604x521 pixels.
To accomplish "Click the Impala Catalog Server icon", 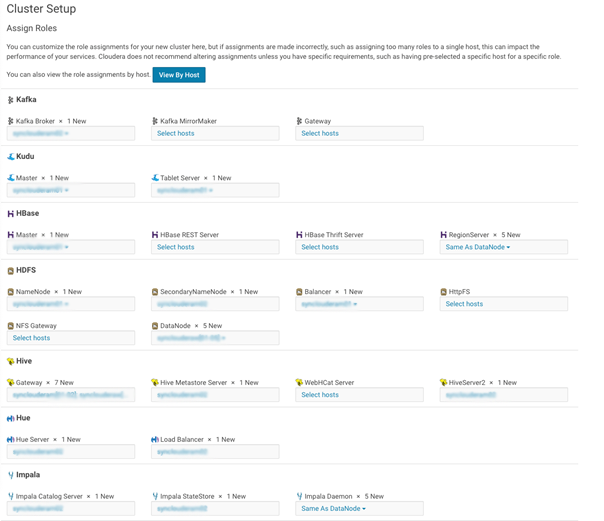I will 11,496.
